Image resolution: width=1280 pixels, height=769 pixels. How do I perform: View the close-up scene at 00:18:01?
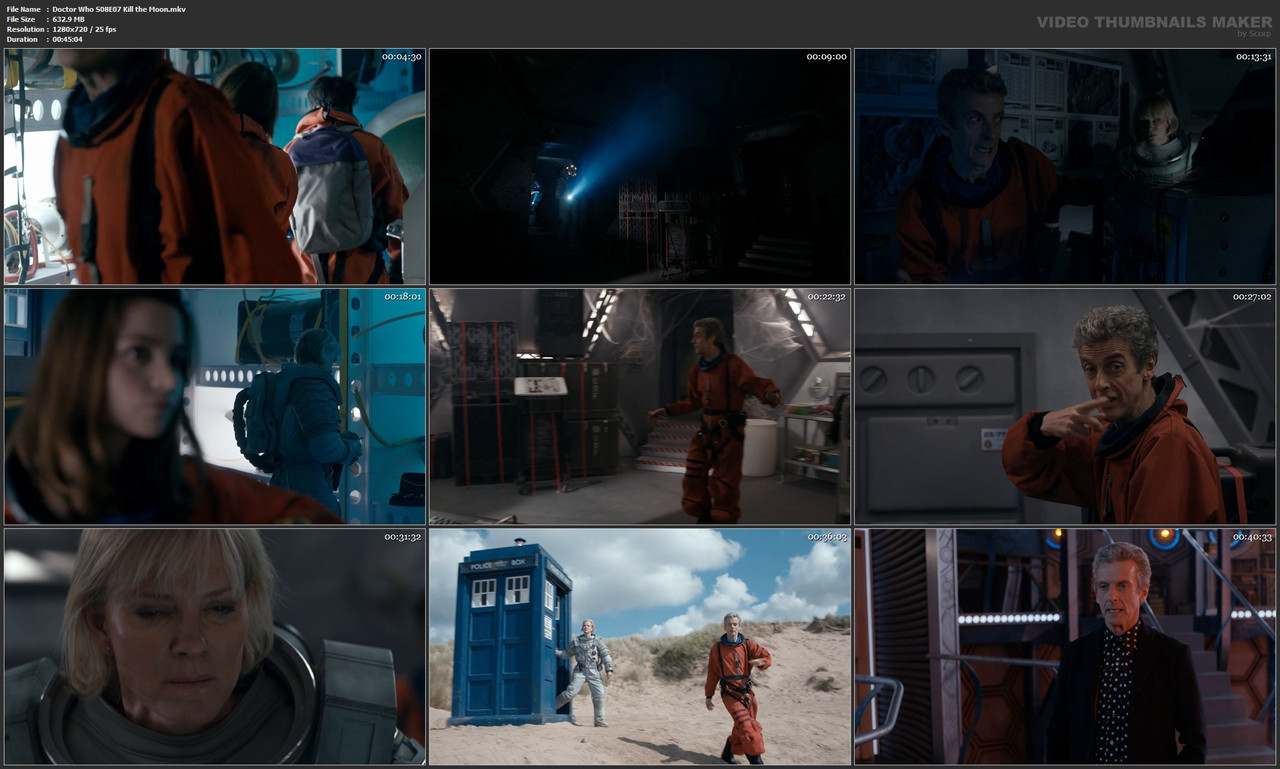click(215, 406)
